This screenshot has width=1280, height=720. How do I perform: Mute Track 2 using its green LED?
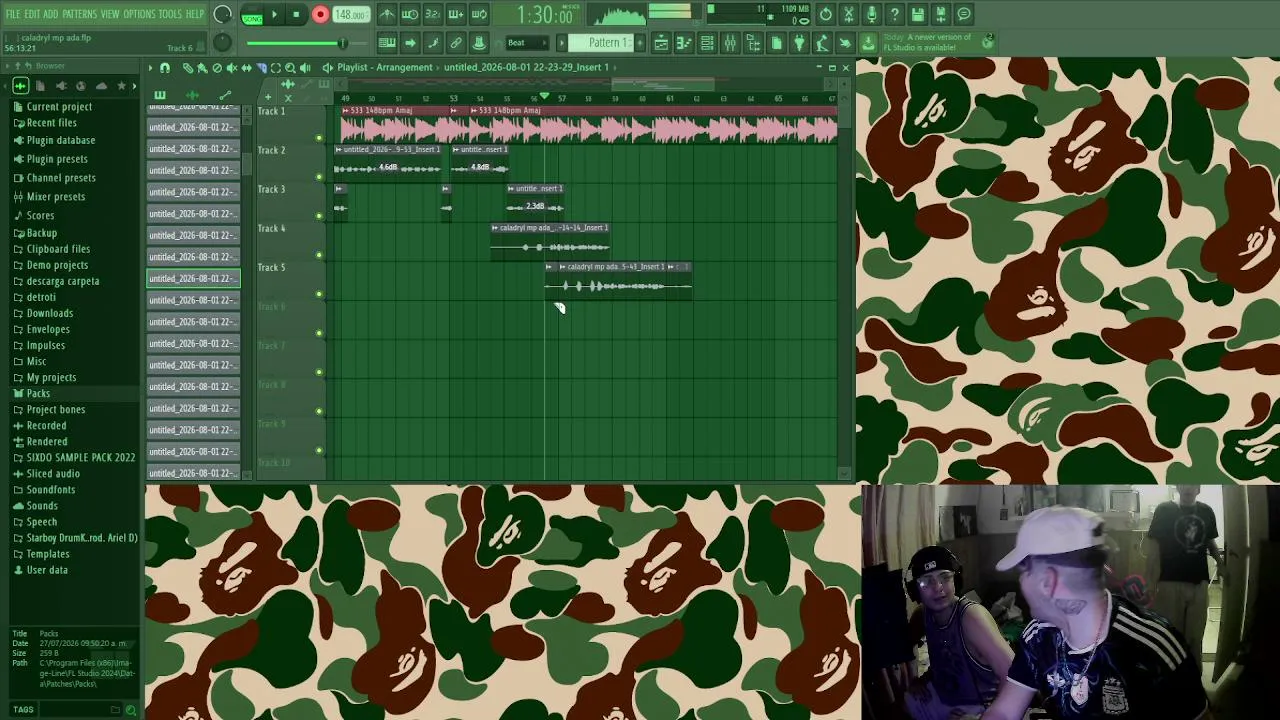point(319,177)
